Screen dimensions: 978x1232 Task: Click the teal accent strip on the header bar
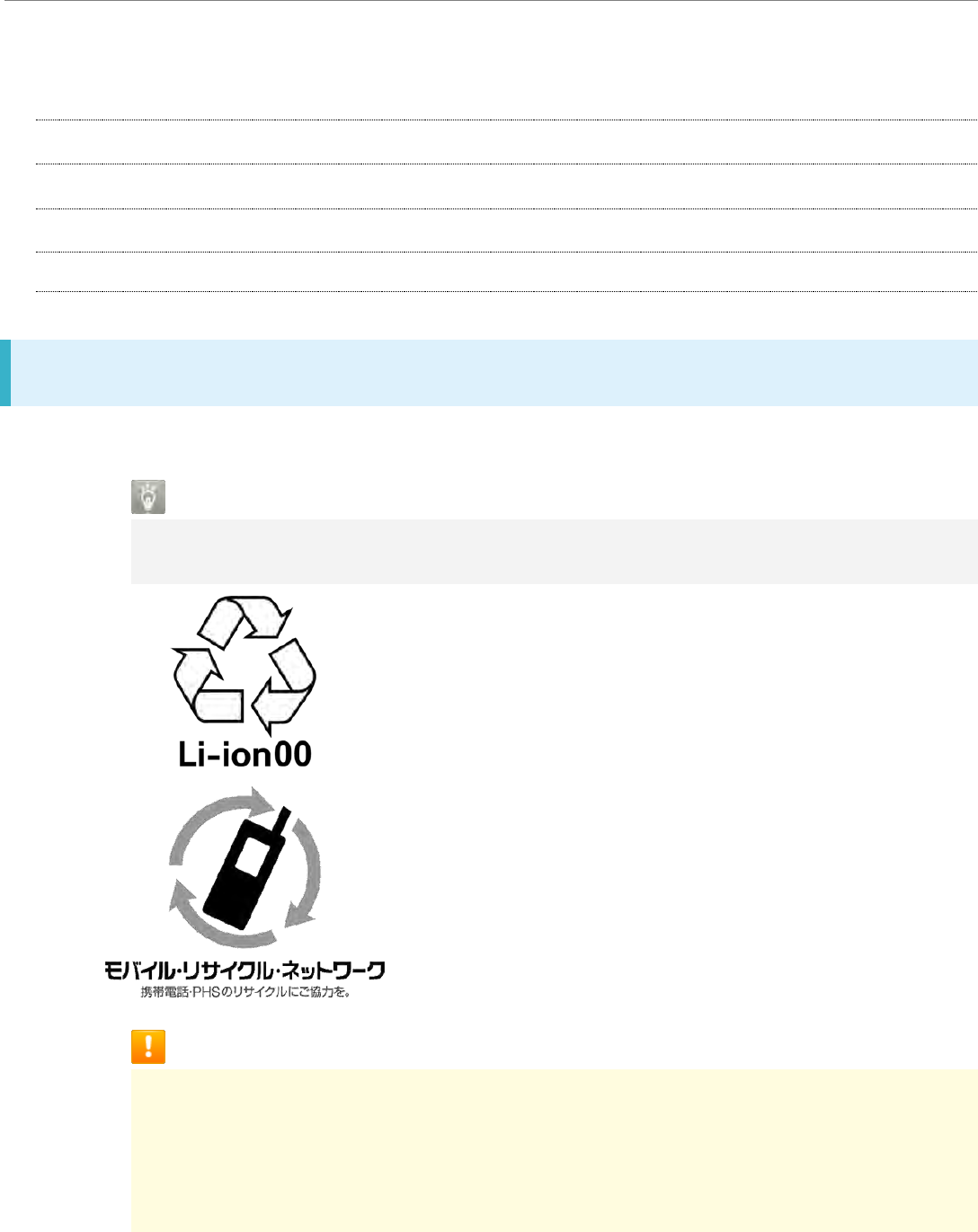(x=5, y=373)
